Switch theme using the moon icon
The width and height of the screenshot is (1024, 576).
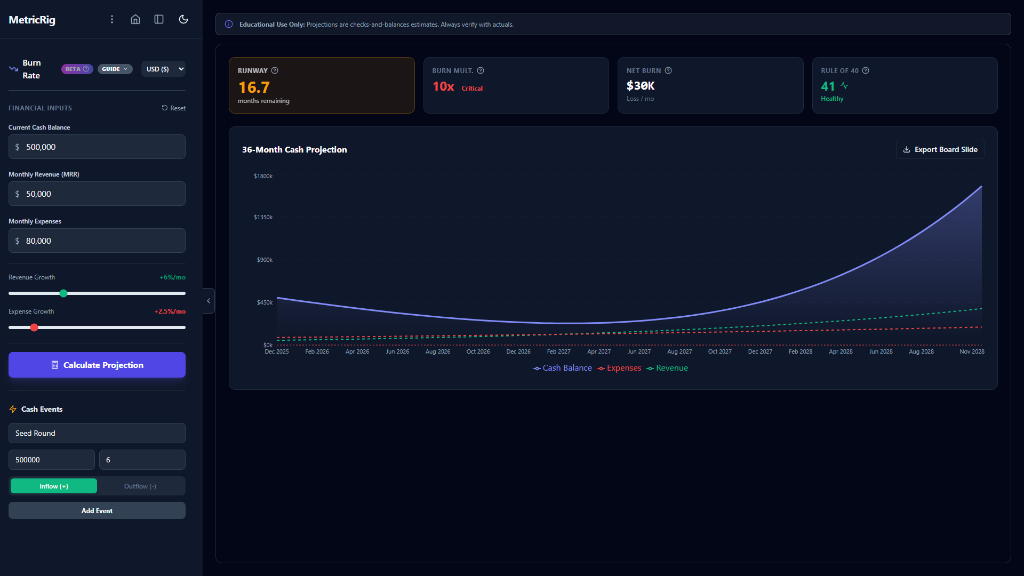click(x=183, y=19)
